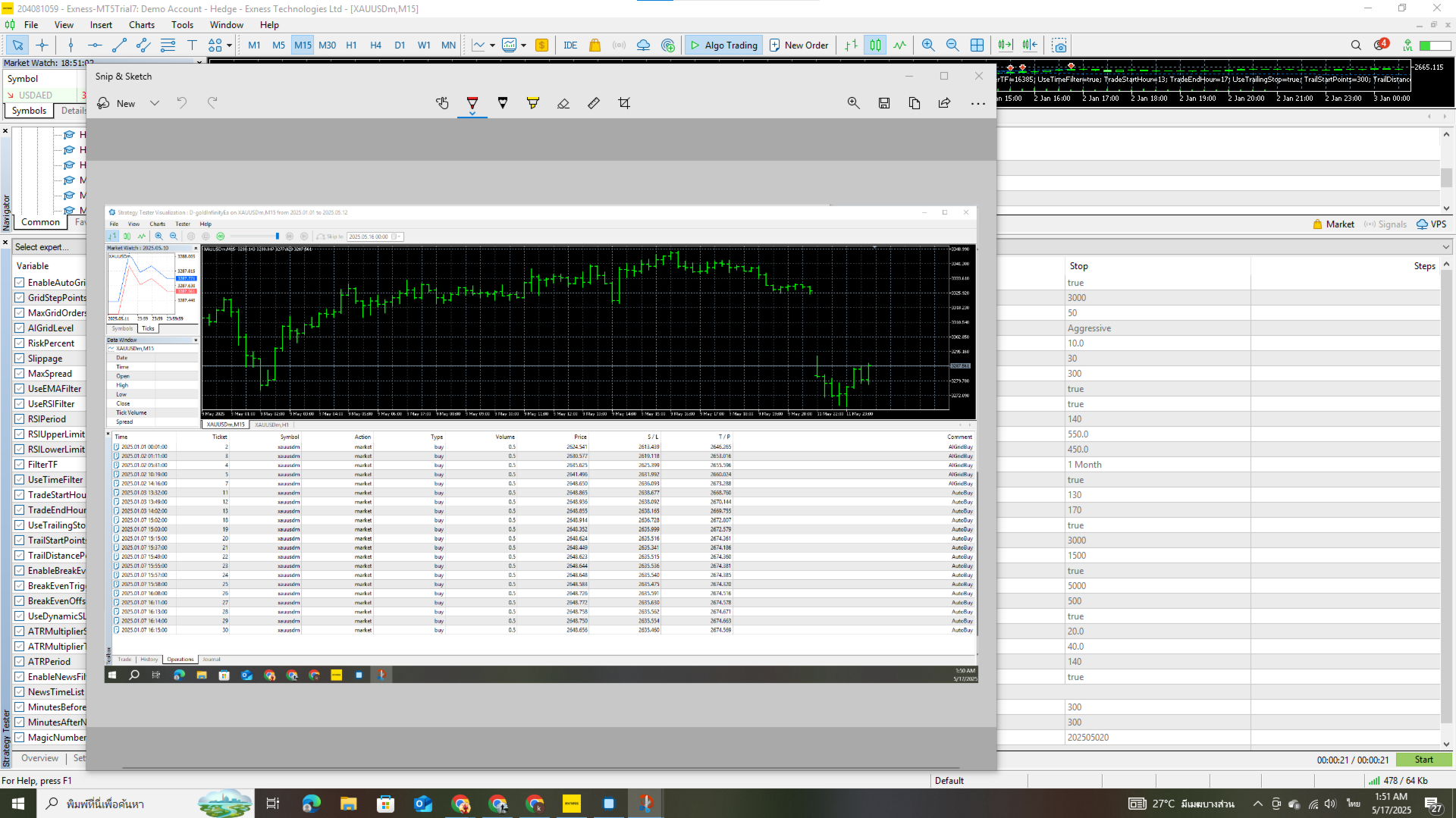Open File Explorer from the taskbar

pos(348,804)
